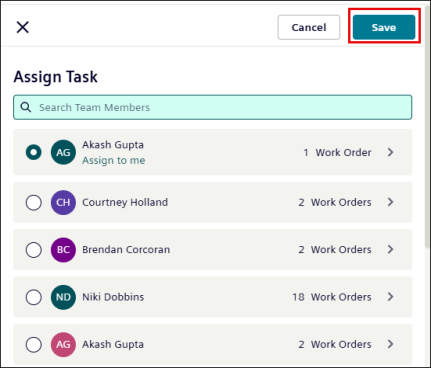This screenshot has width=431, height=368.
Task: Click the name Brendan Corcoran
Action: click(x=126, y=250)
